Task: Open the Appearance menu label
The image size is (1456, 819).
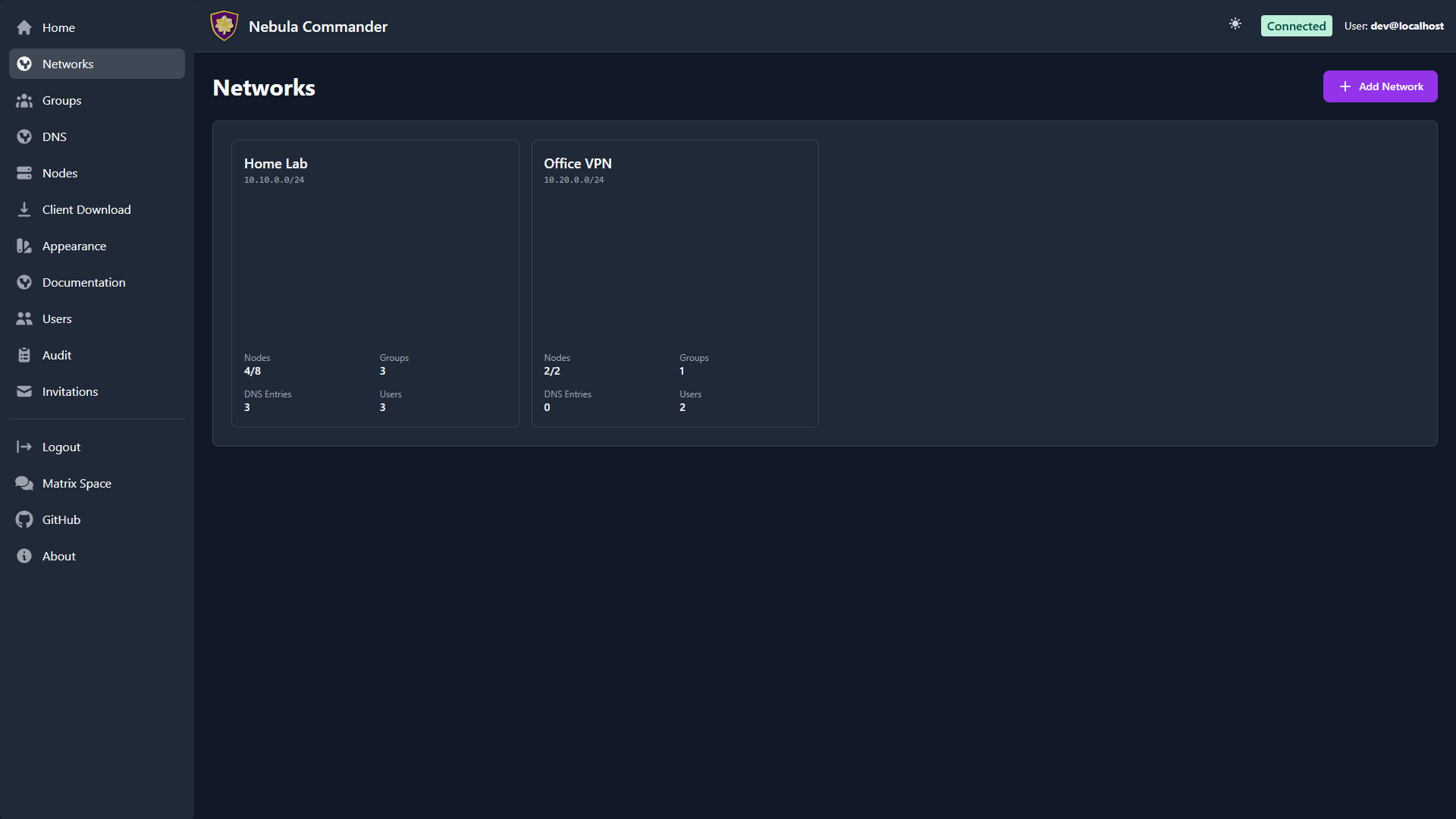Action: (x=74, y=246)
